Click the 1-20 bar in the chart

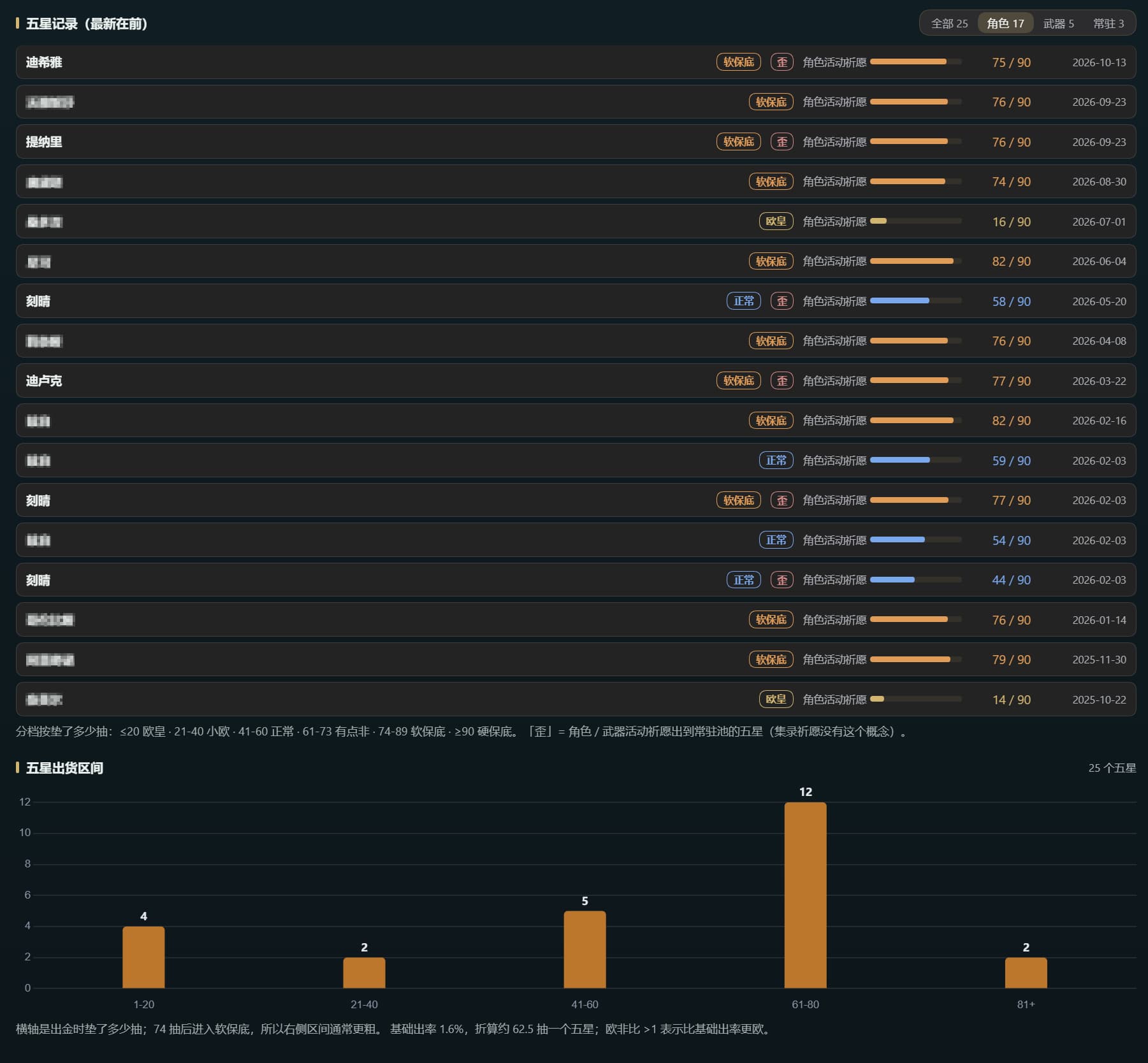pos(143,957)
